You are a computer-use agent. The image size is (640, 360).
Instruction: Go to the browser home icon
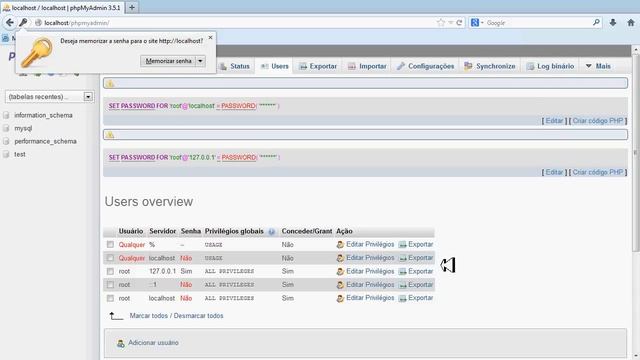[631, 23]
